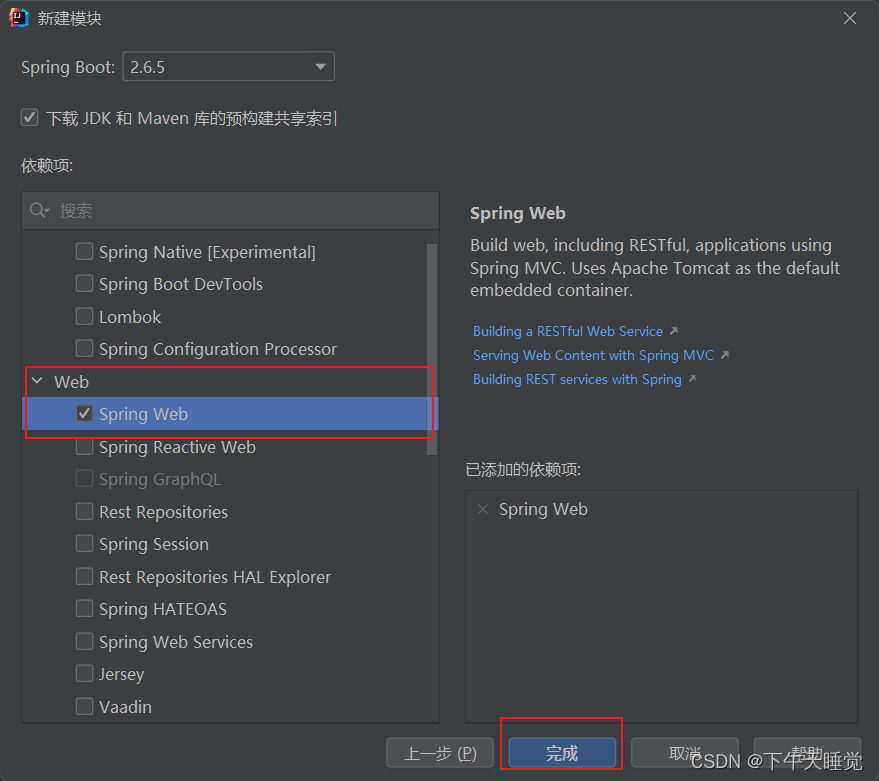Open Serving Web Content with Spring MVC
This screenshot has height=781, width=879.
(593, 355)
